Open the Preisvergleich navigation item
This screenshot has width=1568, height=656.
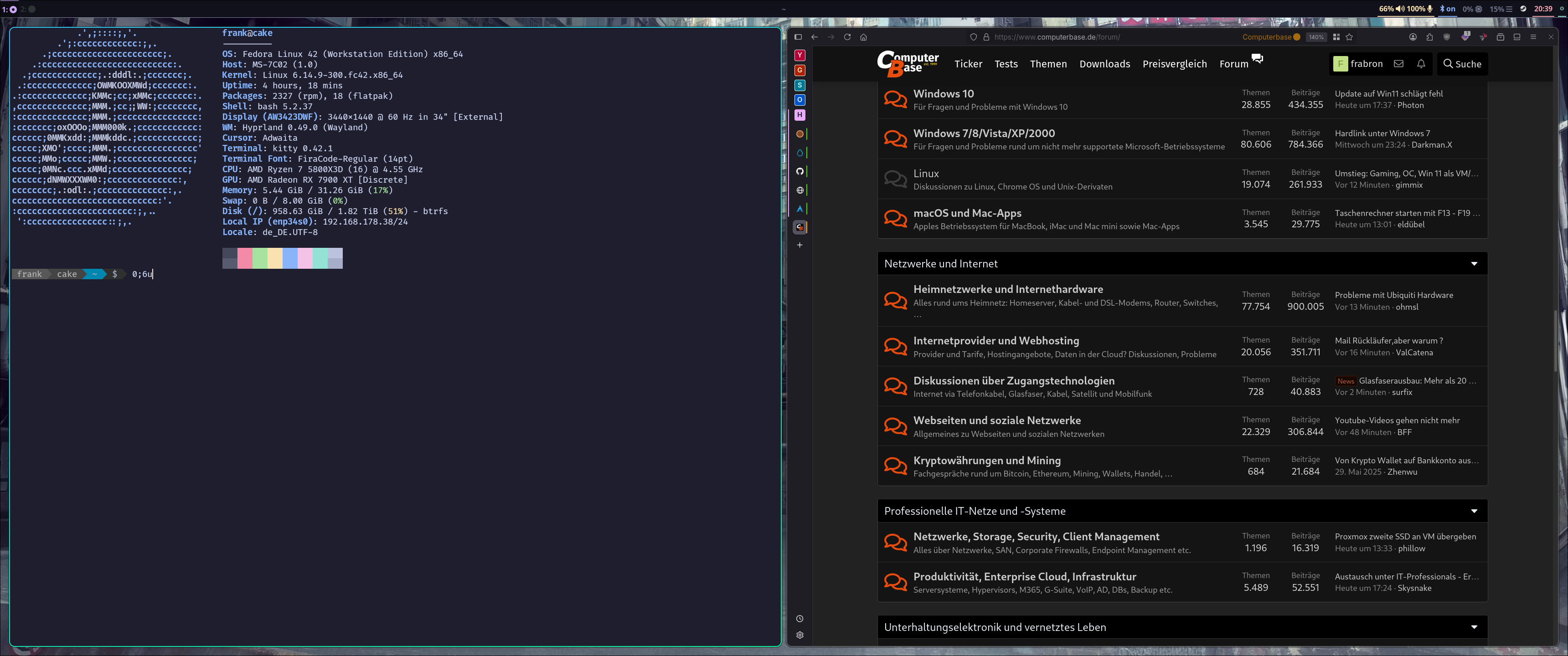1174,64
